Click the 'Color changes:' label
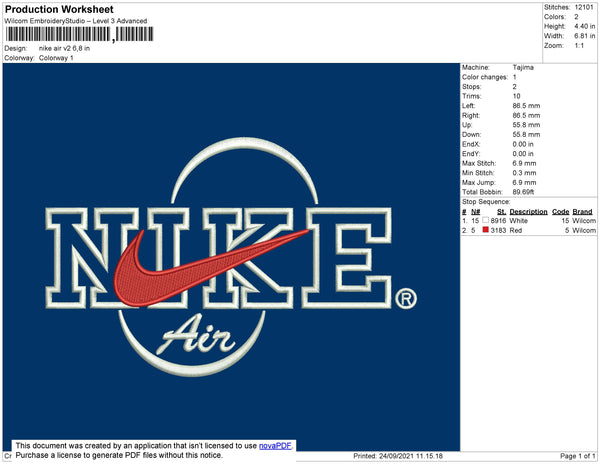Image resolution: width=600 pixels, height=464 pixels. [485, 77]
